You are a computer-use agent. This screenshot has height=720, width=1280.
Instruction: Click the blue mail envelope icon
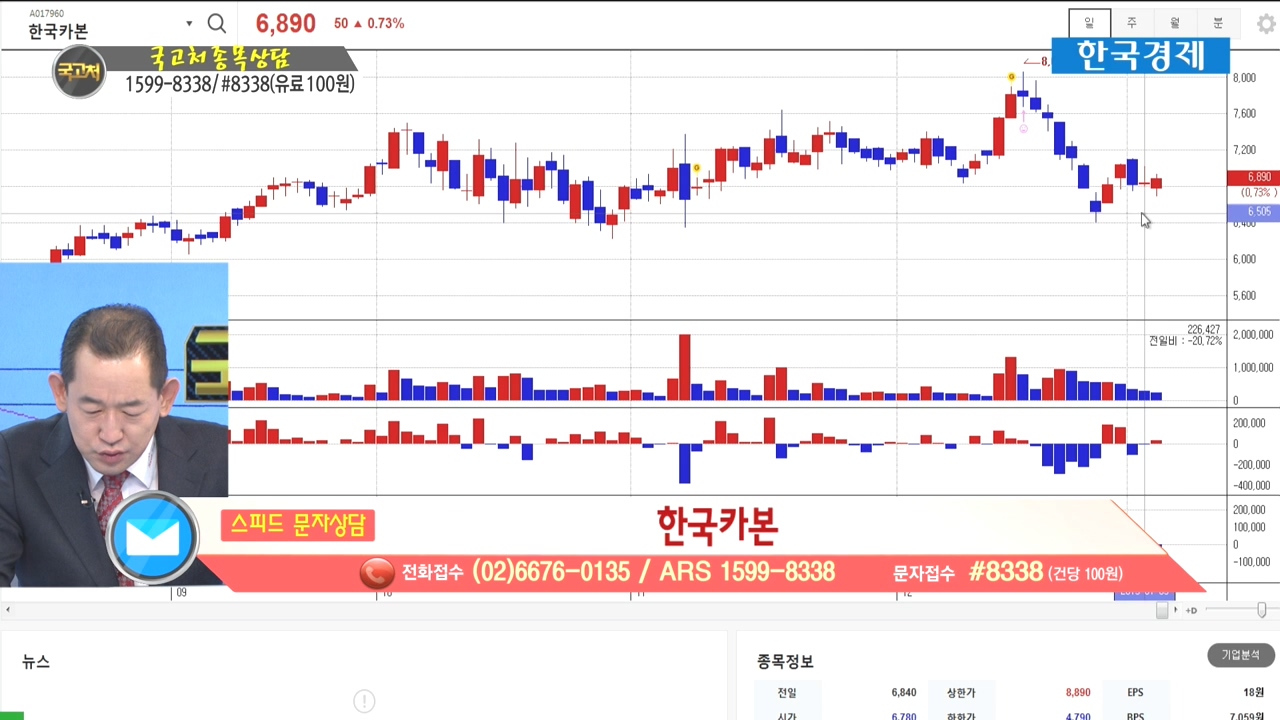click(x=153, y=538)
